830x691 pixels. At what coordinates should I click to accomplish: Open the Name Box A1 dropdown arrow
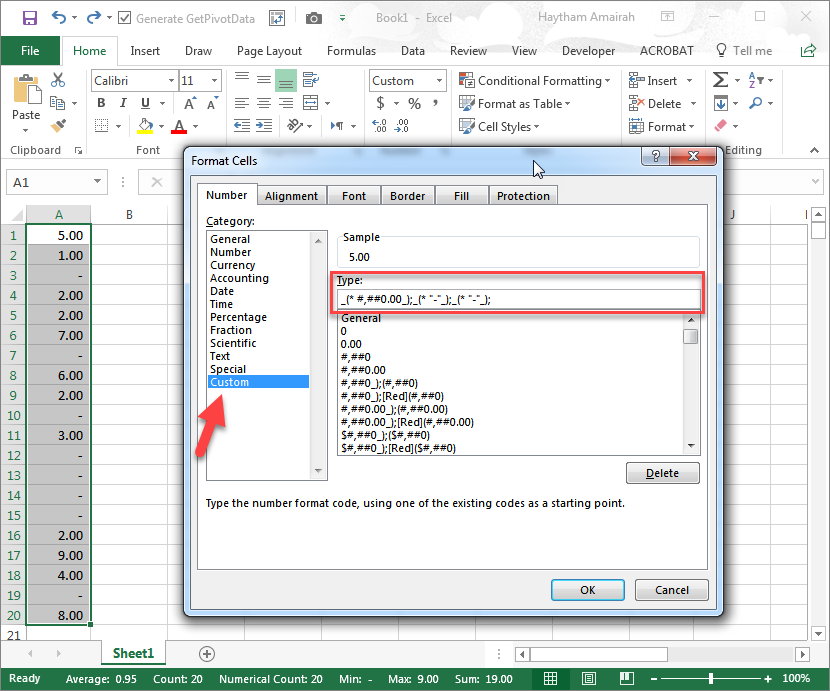click(97, 182)
